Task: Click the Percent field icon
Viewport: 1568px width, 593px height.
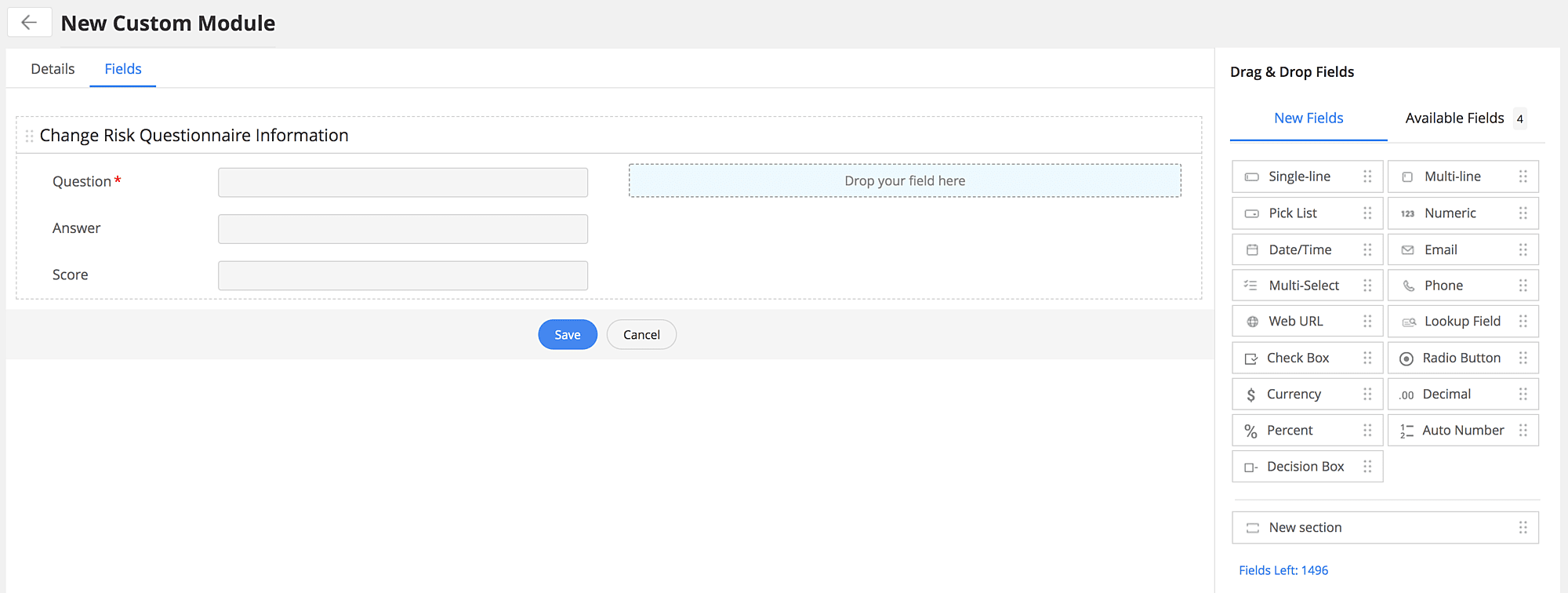Action: tap(1250, 431)
